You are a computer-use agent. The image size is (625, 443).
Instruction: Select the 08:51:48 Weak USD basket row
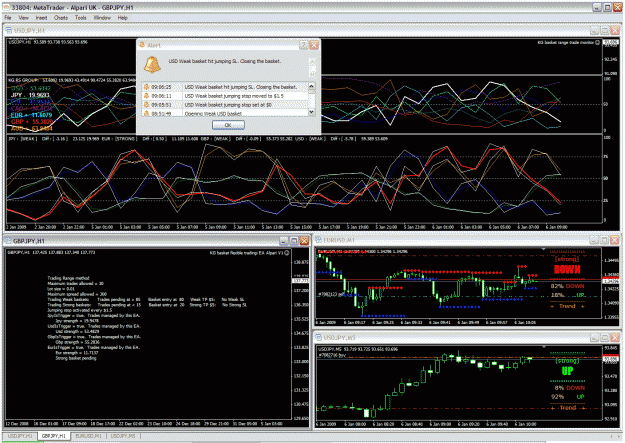click(x=225, y=113)
